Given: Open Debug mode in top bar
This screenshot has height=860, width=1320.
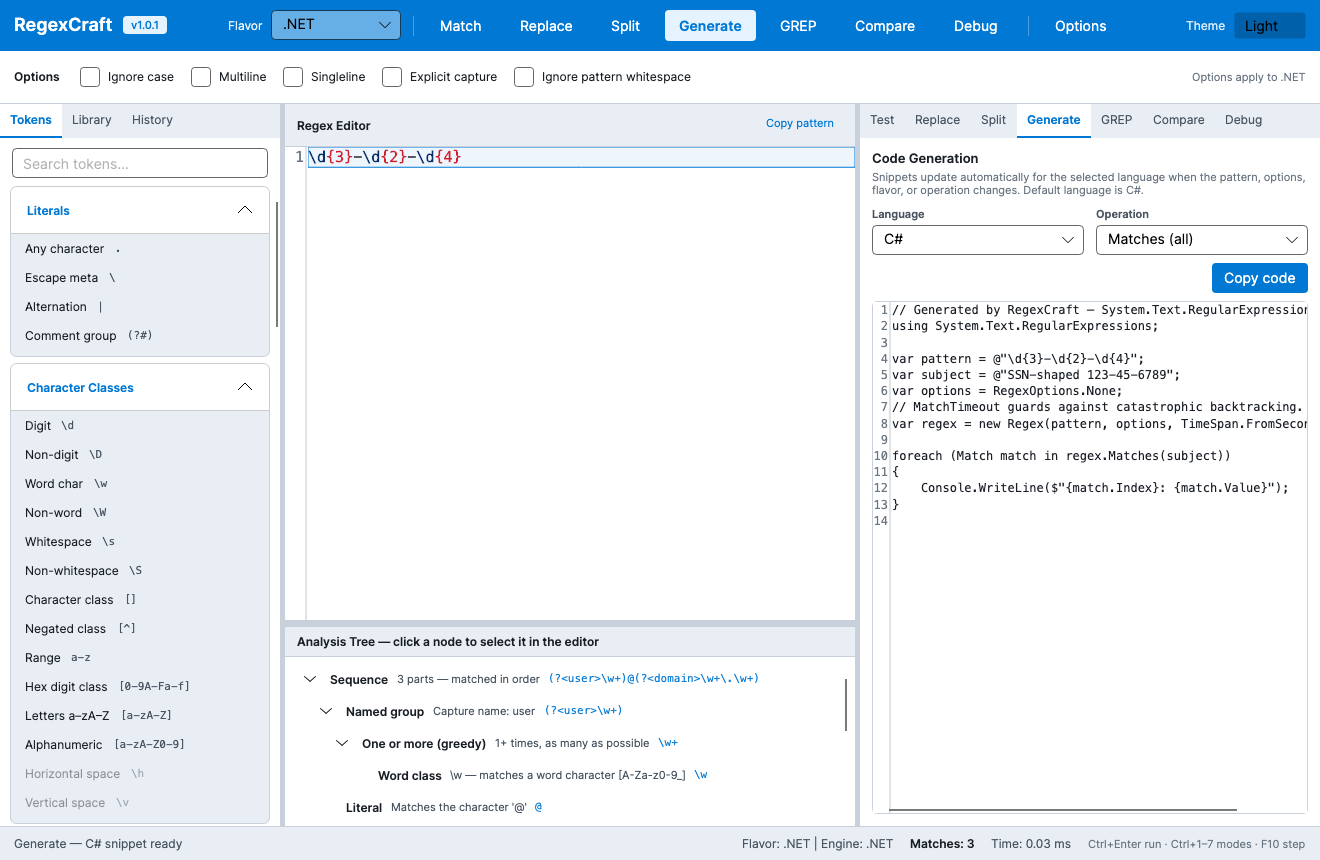Looking at the screenshot, I should [x=976, y=26].
